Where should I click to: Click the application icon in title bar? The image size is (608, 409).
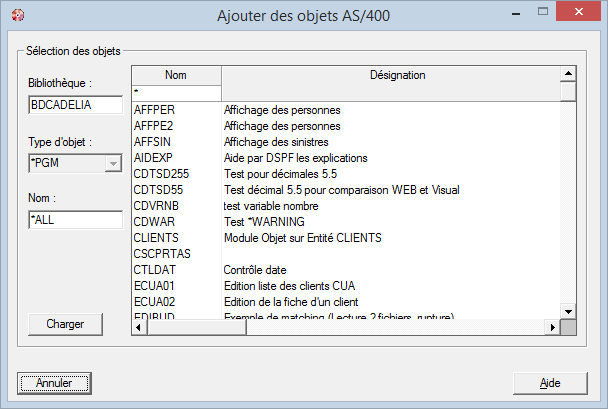(17, 16)
